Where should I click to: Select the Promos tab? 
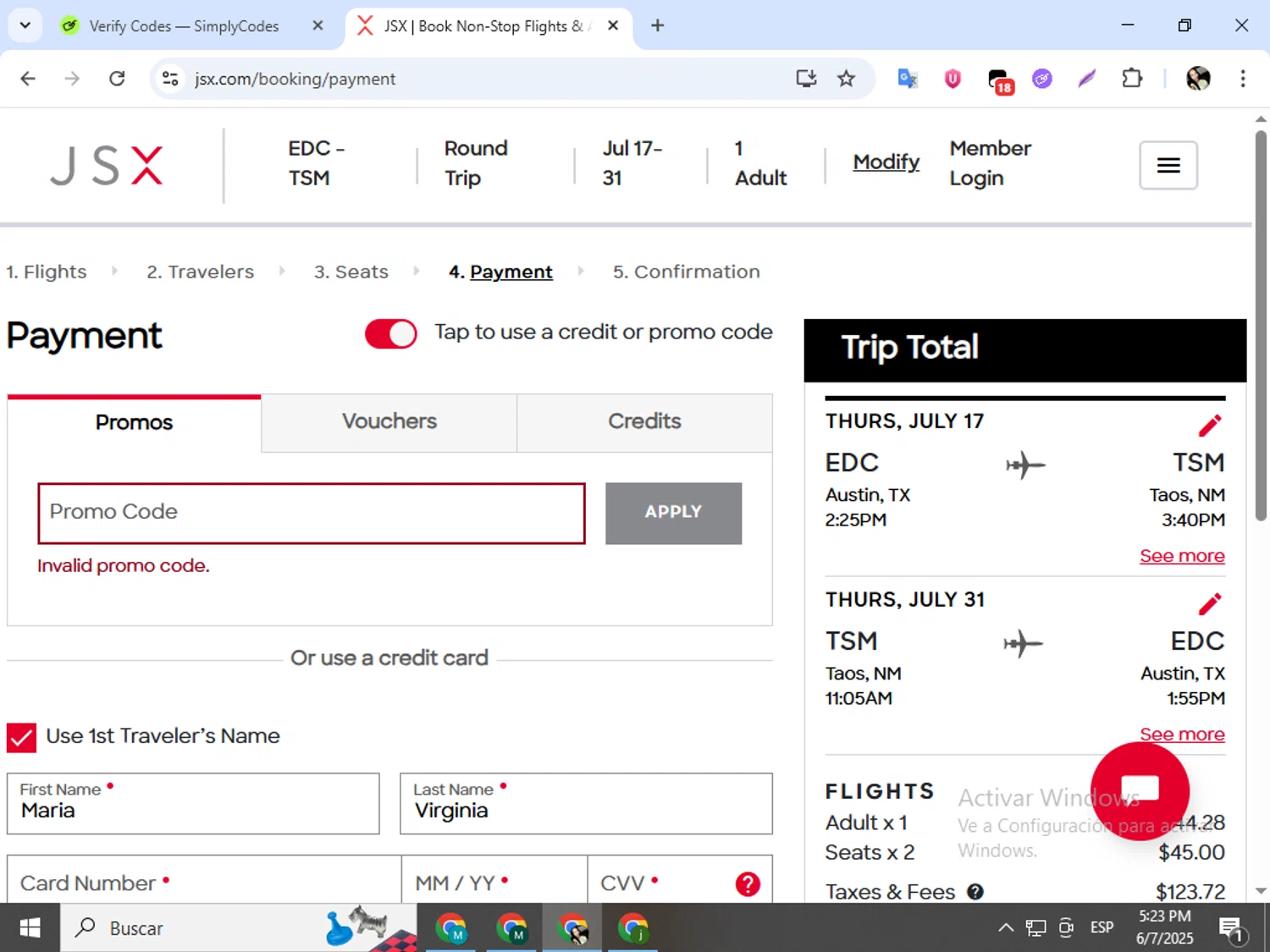(134, 422)
